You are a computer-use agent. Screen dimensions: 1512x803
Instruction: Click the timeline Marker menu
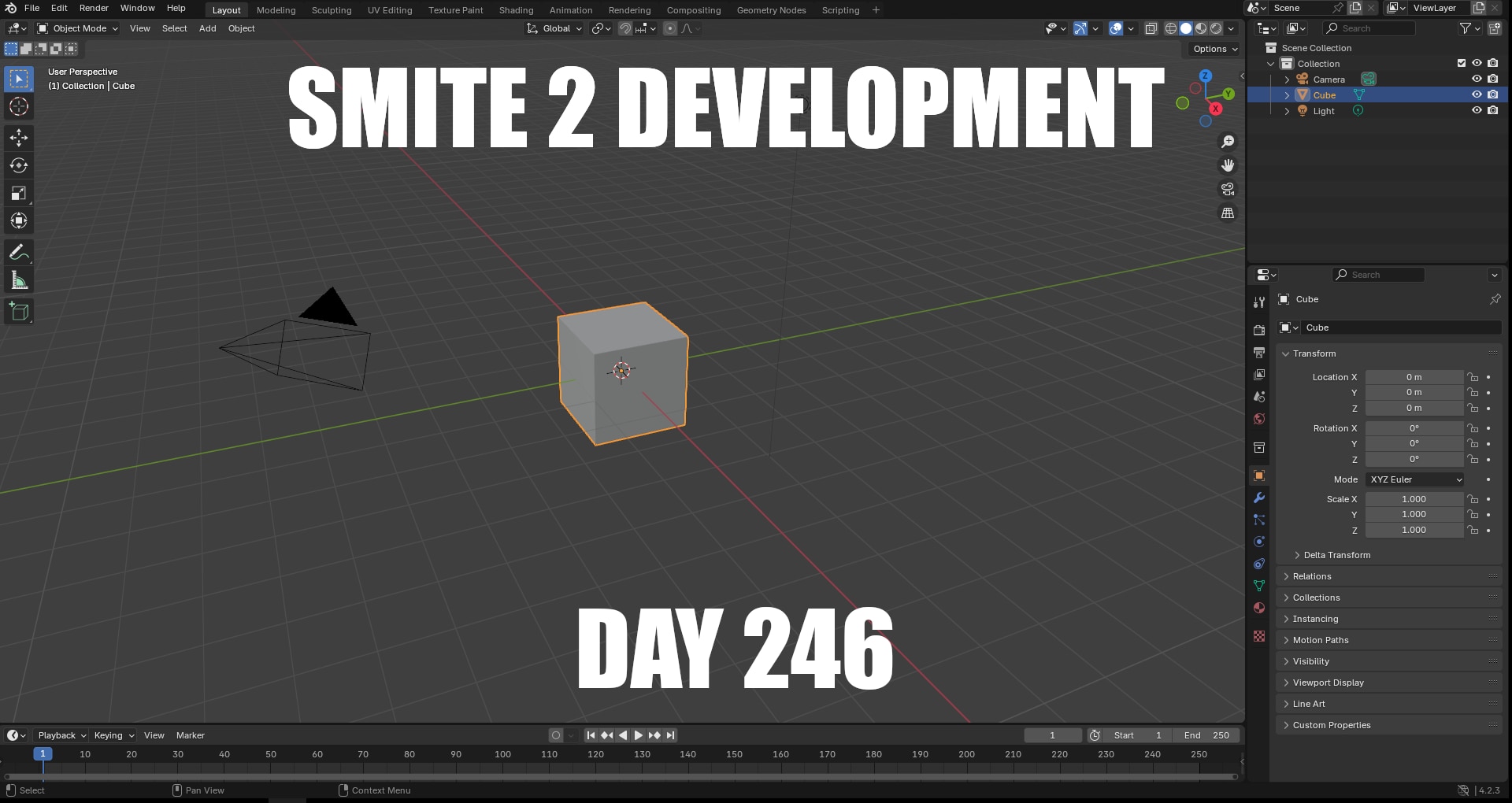191,735
